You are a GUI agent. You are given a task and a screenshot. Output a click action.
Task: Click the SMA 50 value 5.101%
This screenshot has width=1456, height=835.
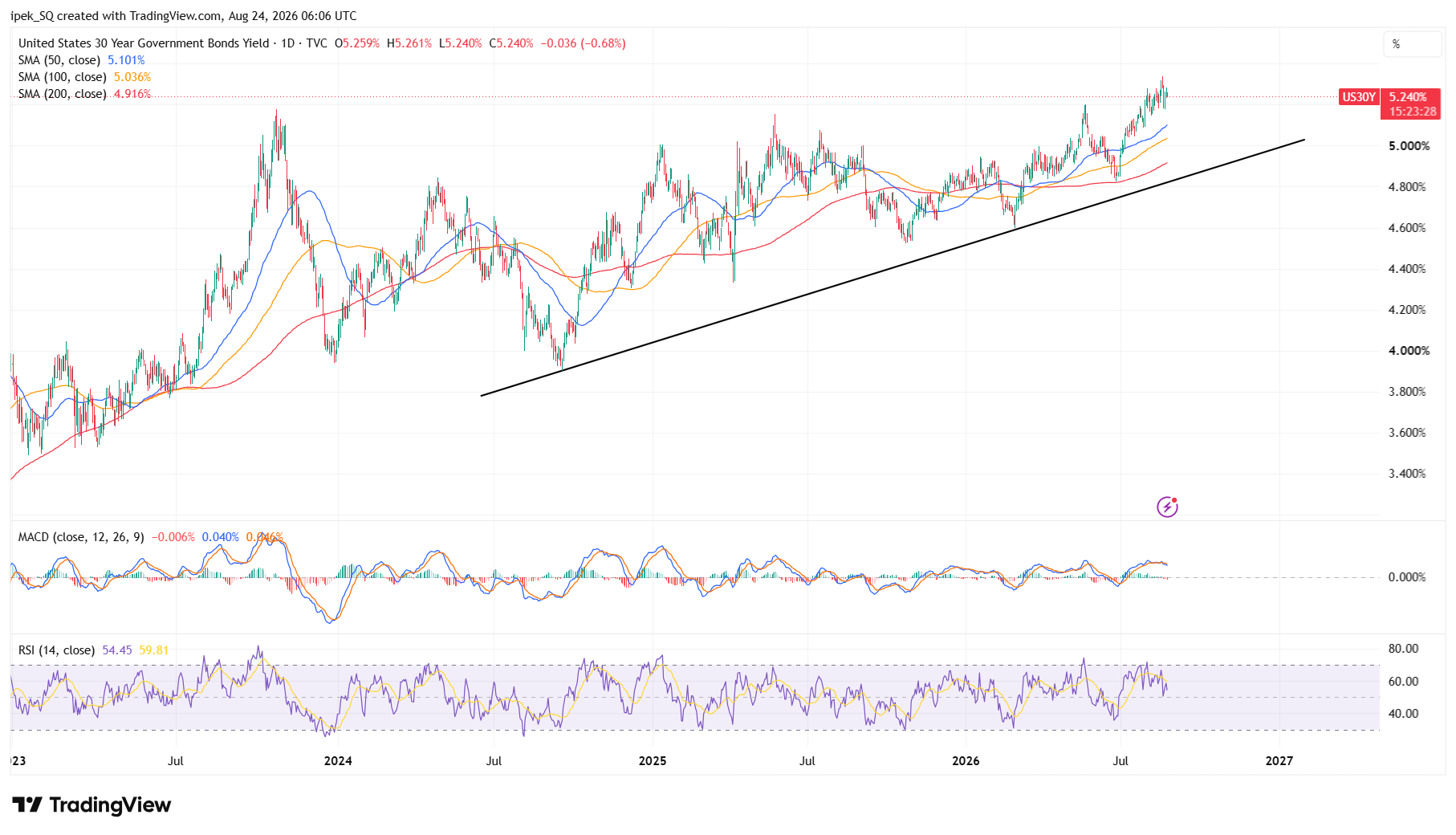tap(127, 60)
